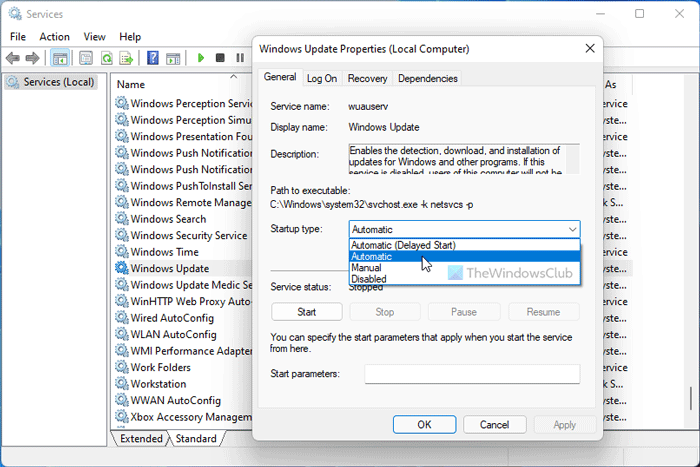Click OK in the properties dialog

click(x=424, y=425)
